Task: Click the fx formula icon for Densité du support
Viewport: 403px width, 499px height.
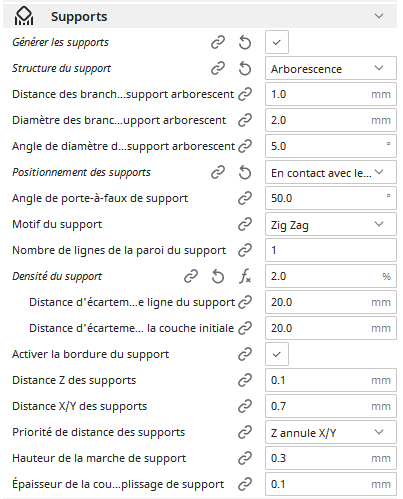Action: [x=245, y=277]
